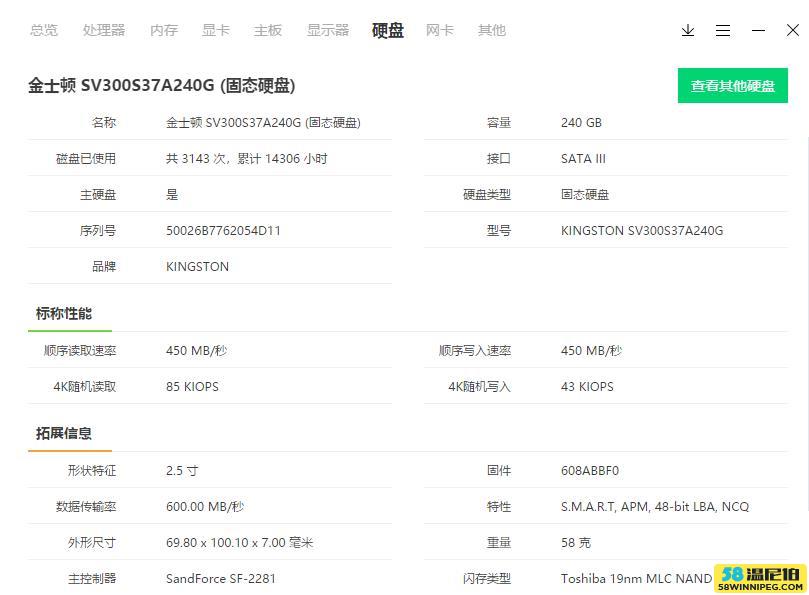Close the hardware info window
The height and width of the screenshot is (595, 809).
coord(793,30)
